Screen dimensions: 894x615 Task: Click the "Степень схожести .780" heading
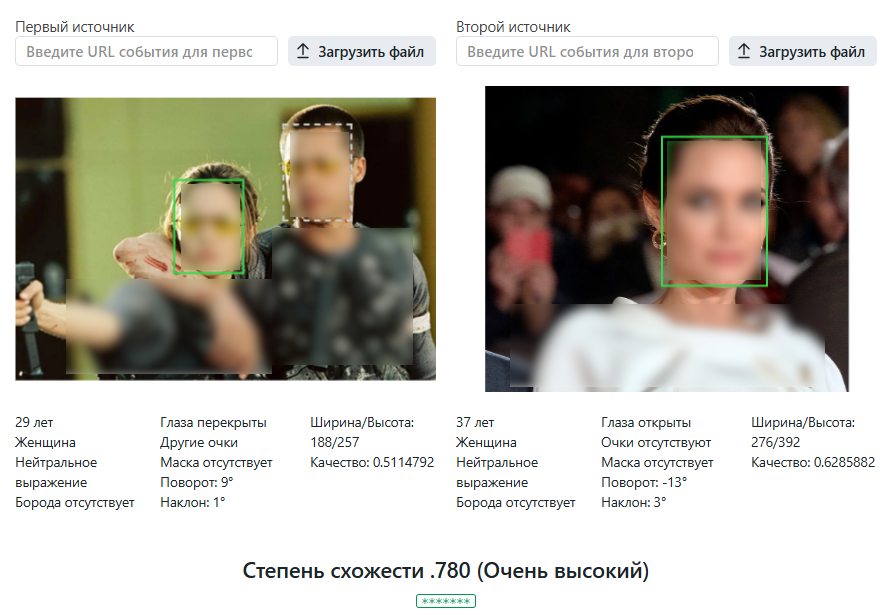446,571
